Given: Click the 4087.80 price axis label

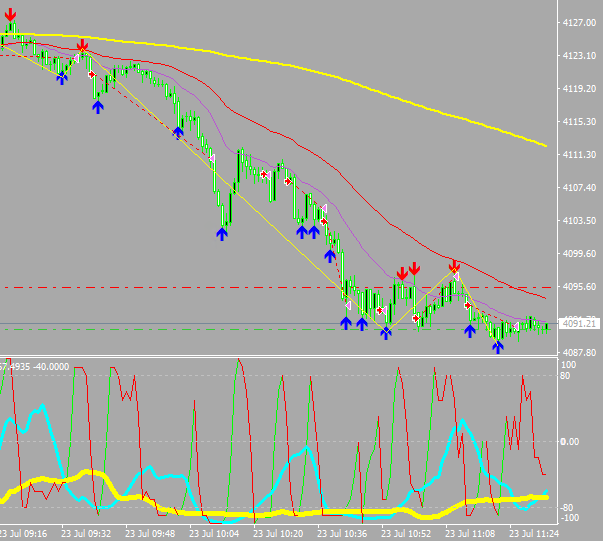Looking at the screenshot, I should pyautogui.click(x=579, y=352).
